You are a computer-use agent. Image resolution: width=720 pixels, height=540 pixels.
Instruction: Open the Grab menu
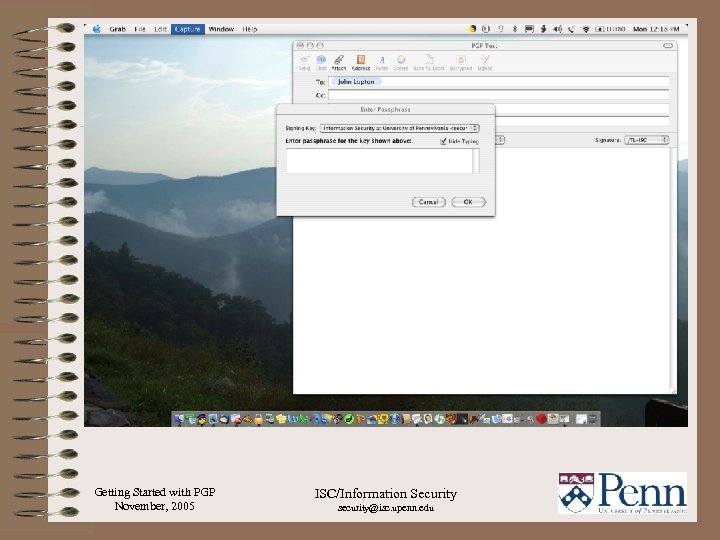(x=118, y=29)
